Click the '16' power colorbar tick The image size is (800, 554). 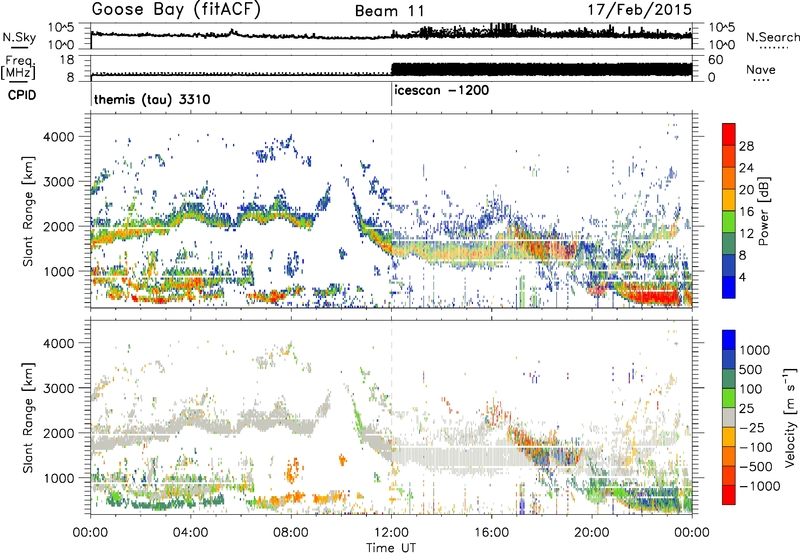pos(746,212)
